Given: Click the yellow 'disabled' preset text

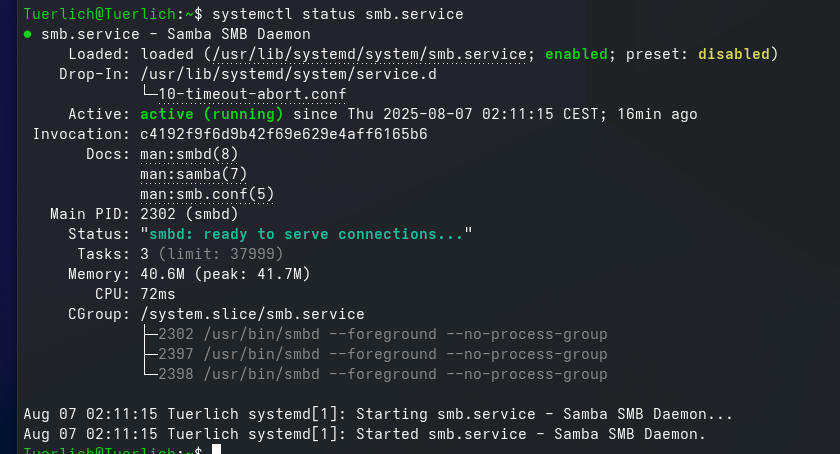Looking at the screenshot, I should click(x=733, y=54).
